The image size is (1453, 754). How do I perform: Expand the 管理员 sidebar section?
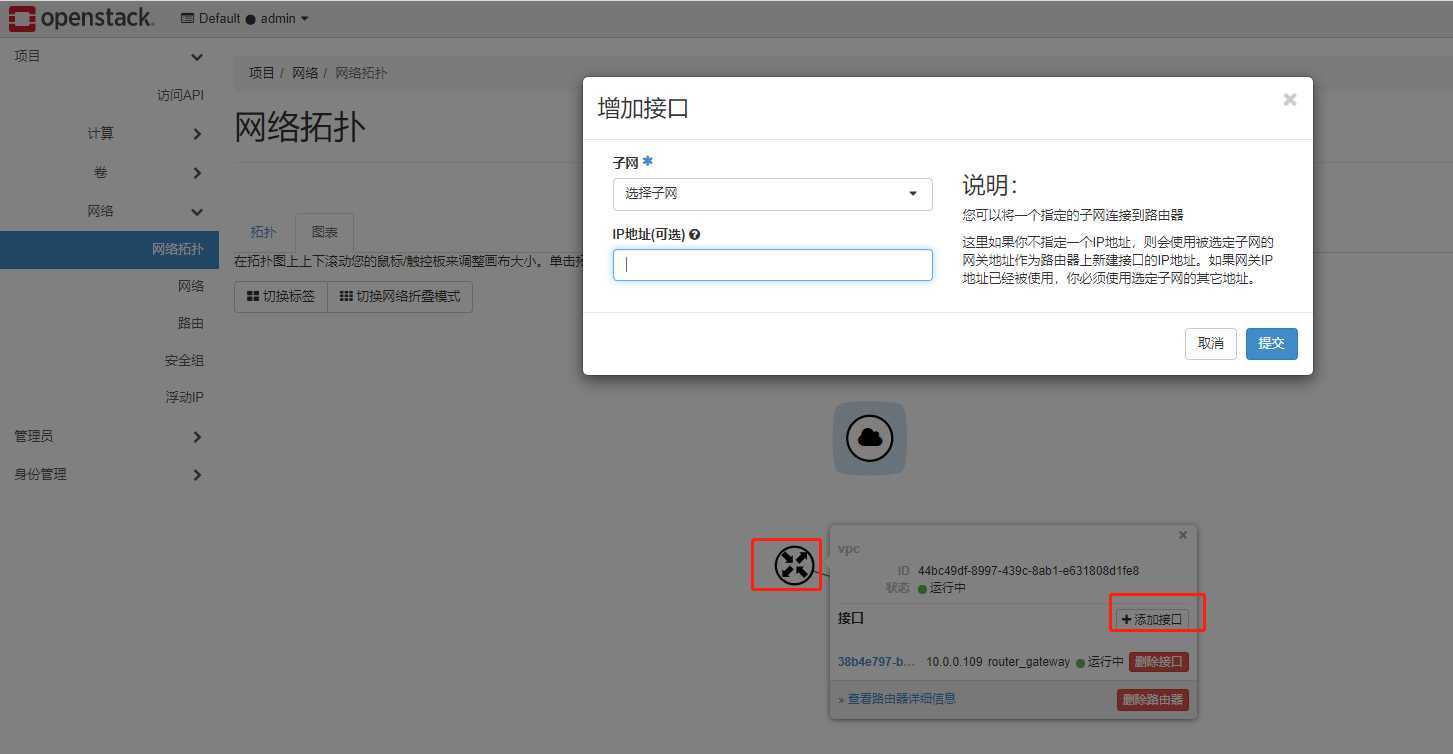click(x=109, y=436)
